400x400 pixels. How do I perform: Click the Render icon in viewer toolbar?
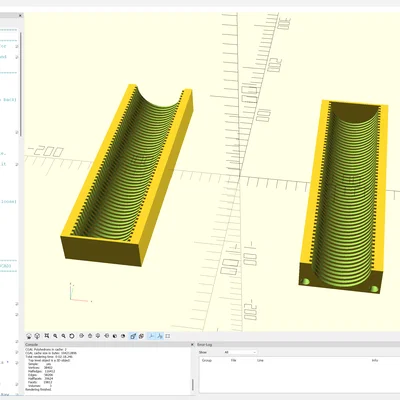[x=37, y=336]
